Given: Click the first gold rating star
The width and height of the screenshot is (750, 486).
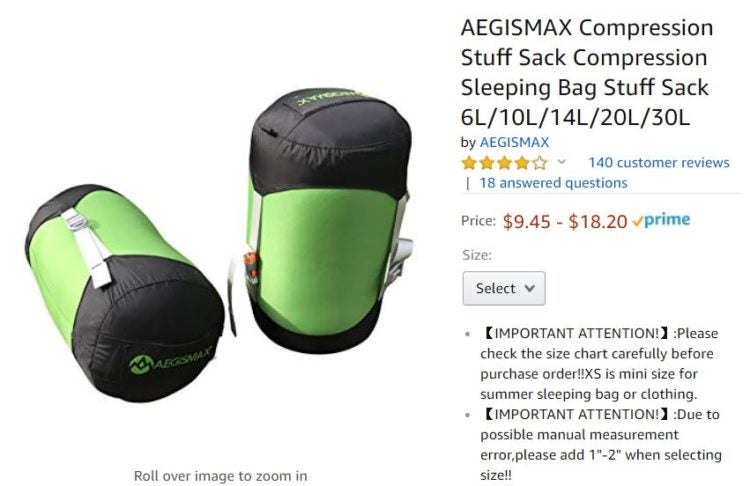Looking at the screenshot, I should click(469, 163).
